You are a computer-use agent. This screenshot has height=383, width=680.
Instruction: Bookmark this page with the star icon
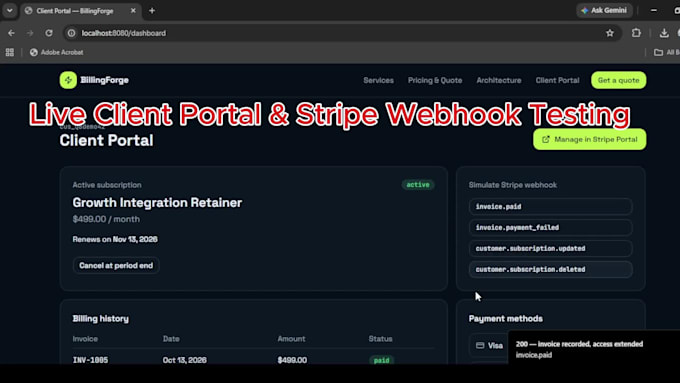pyautogui.click(x=610, y=33)
